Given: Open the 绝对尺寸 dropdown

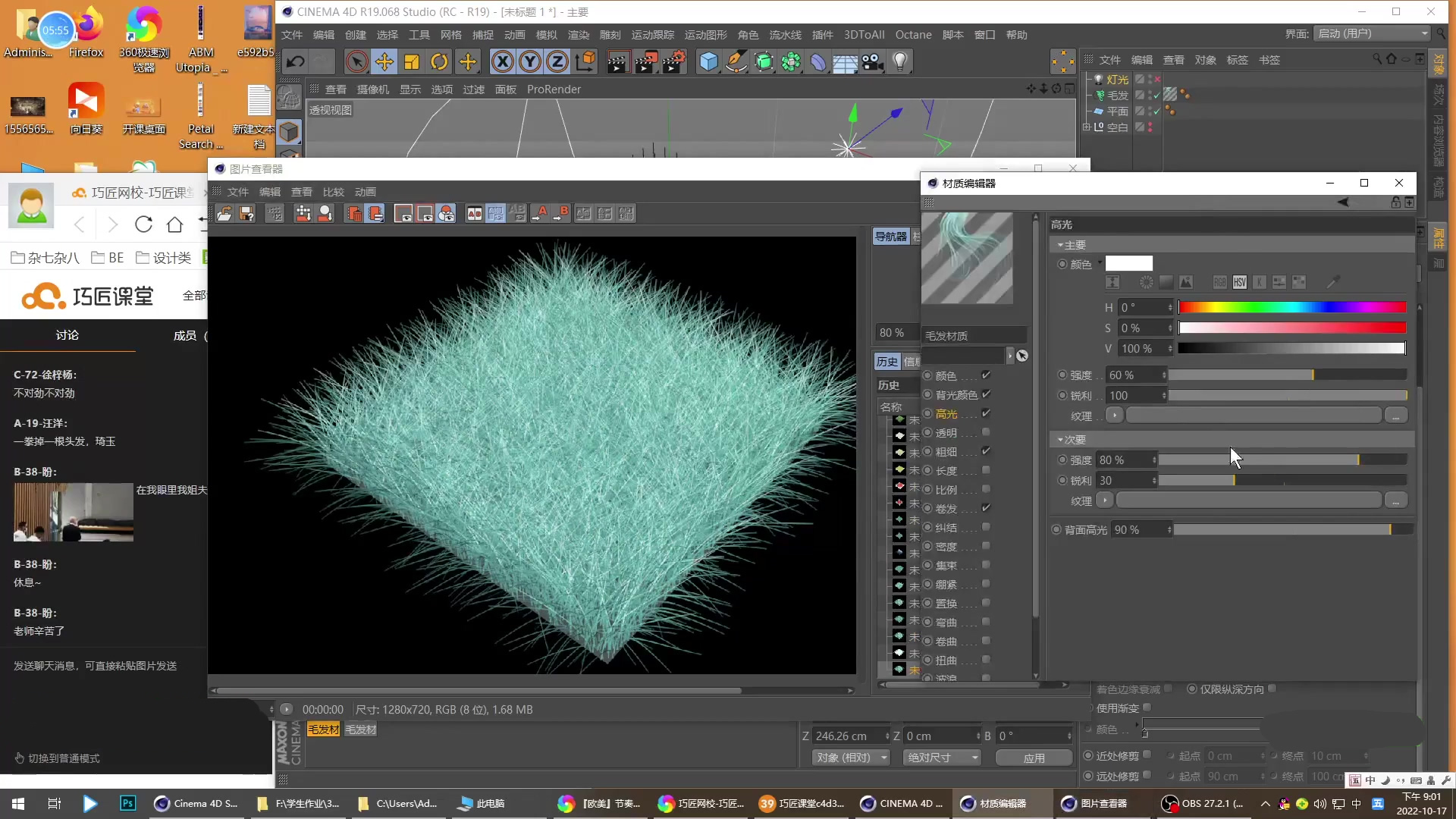Looking at the screenshot, I should coord(942,758).
